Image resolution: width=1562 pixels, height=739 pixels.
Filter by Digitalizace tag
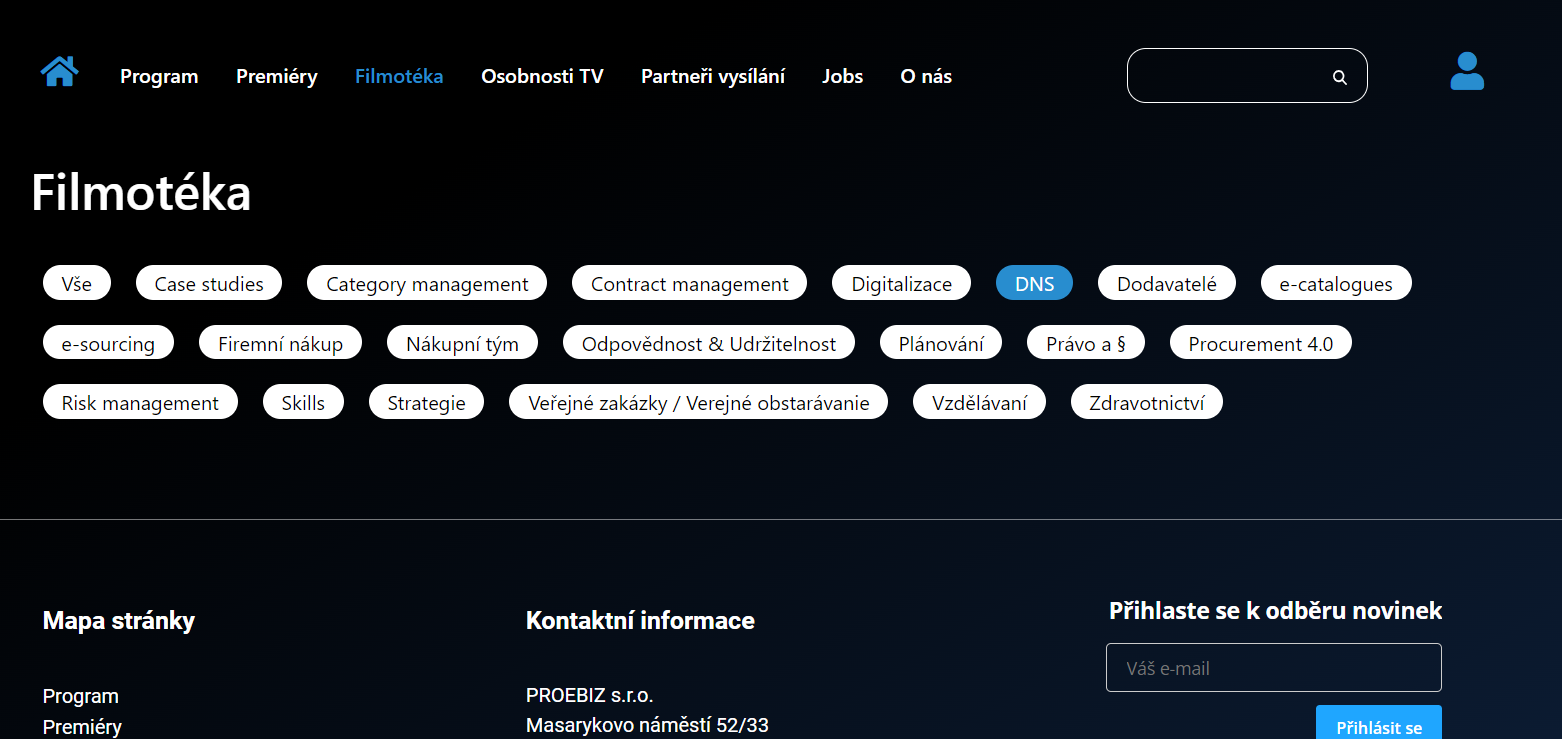[901, 284]
